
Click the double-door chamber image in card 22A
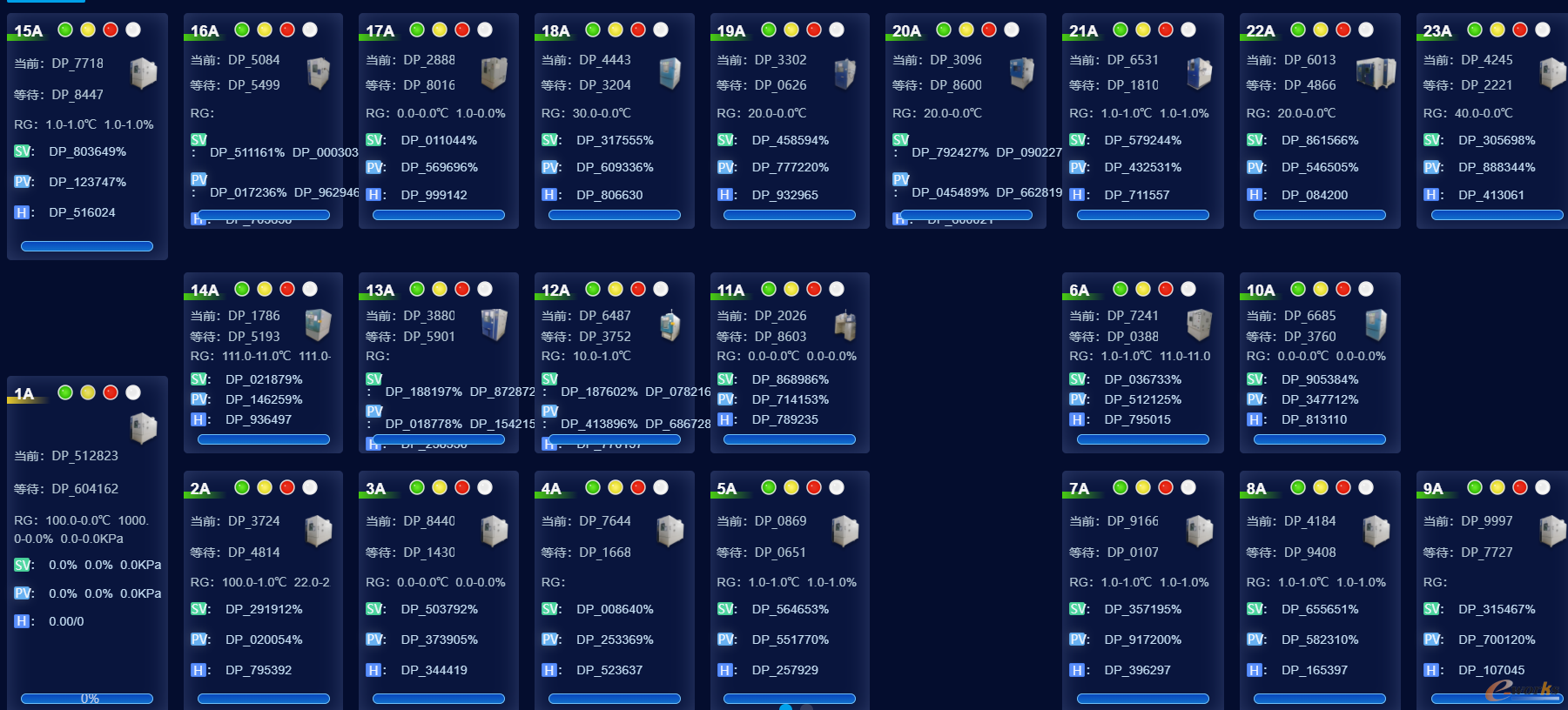[x=1376, y=74]
